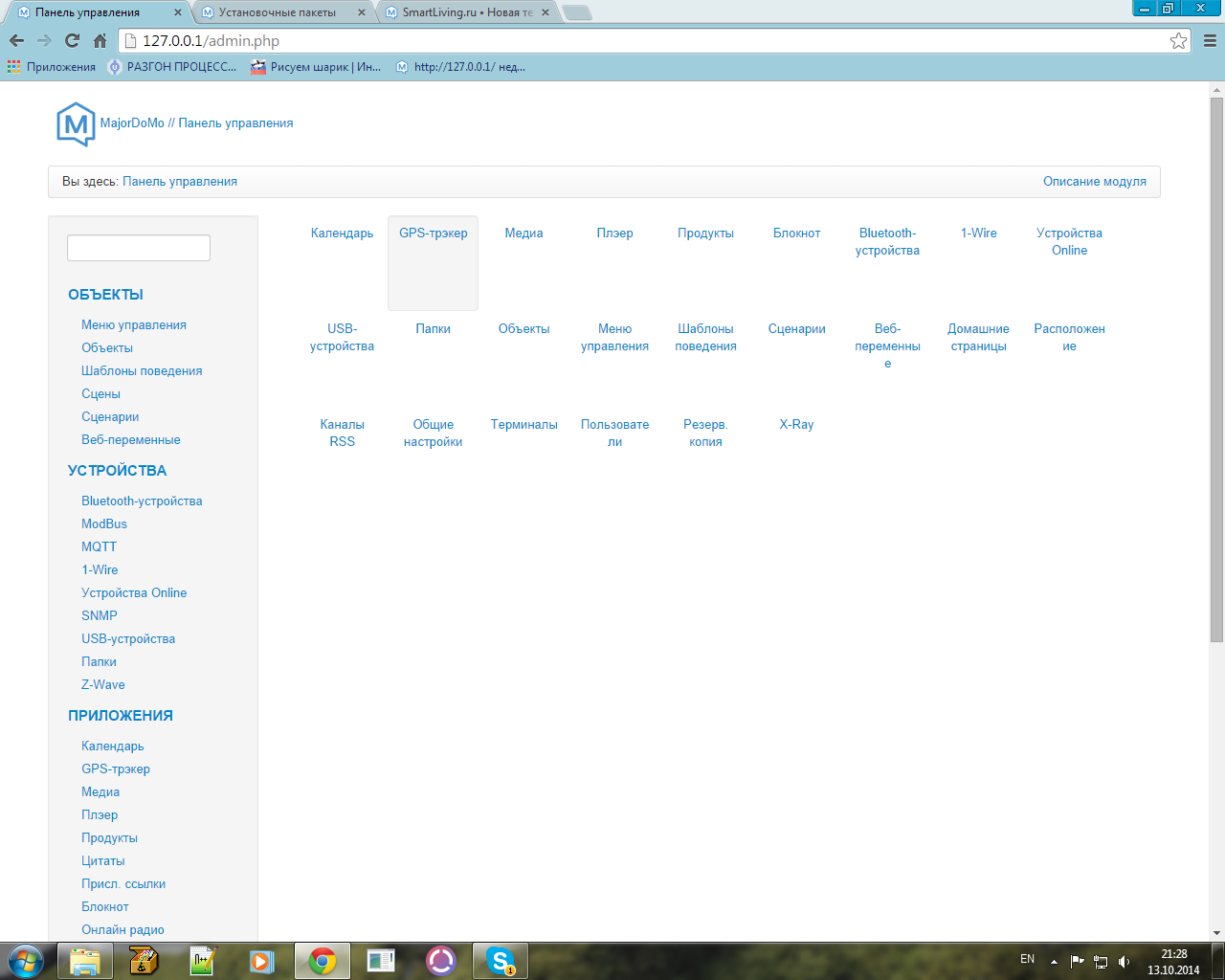Click the volume speaker tray icon
This screenshot has height=980, width=1225.
click(1124, 961)
